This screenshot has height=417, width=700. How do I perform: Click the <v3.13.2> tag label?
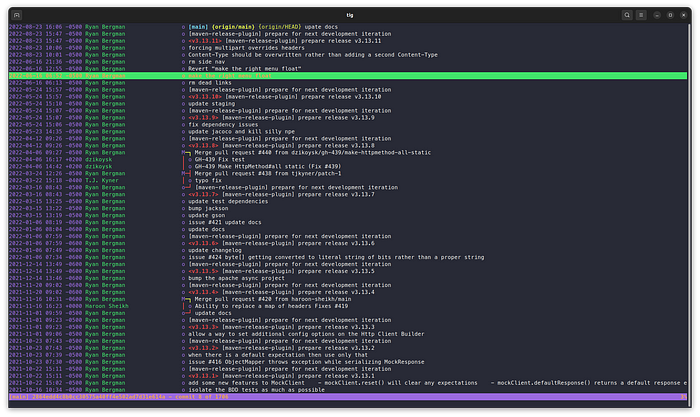point(203,348)
